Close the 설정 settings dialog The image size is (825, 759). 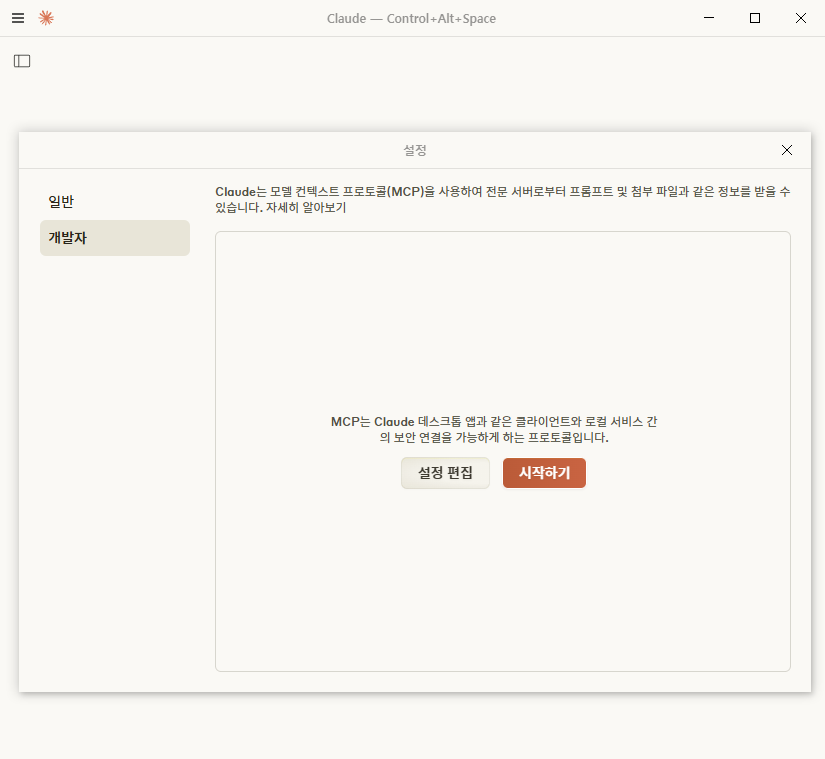(787, 150)
